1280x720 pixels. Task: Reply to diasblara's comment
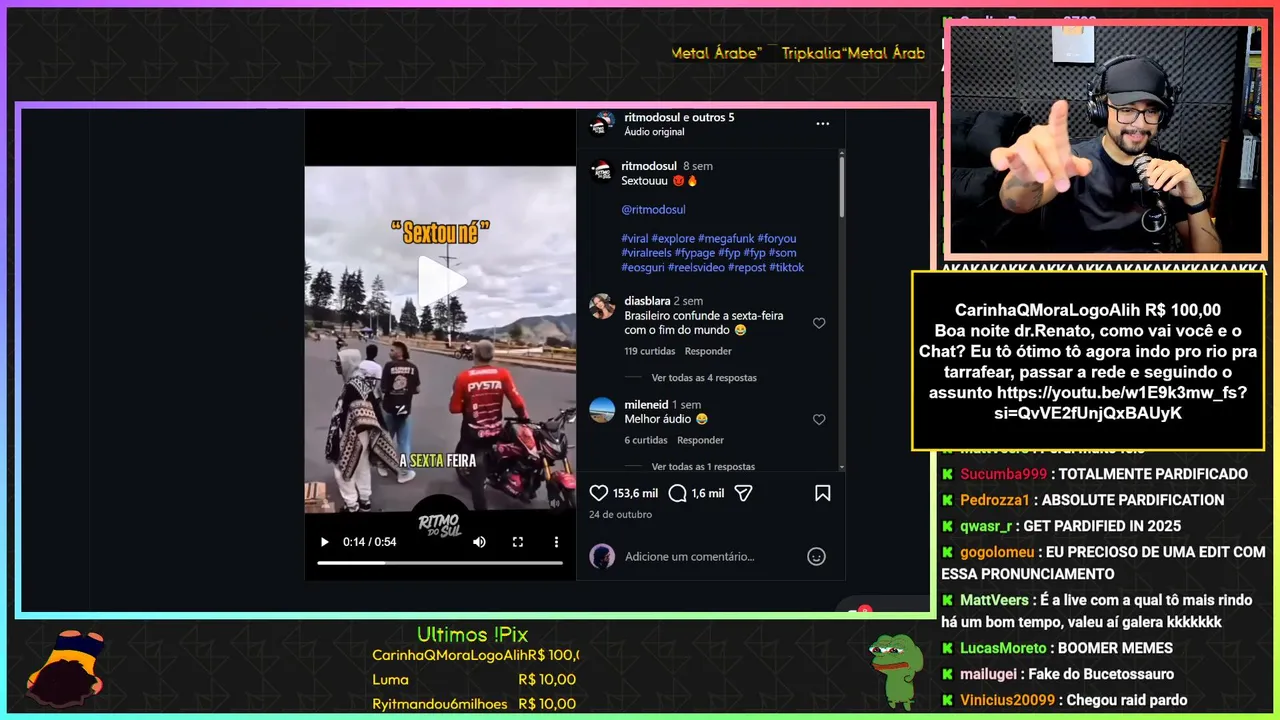[x=708, y=352]
